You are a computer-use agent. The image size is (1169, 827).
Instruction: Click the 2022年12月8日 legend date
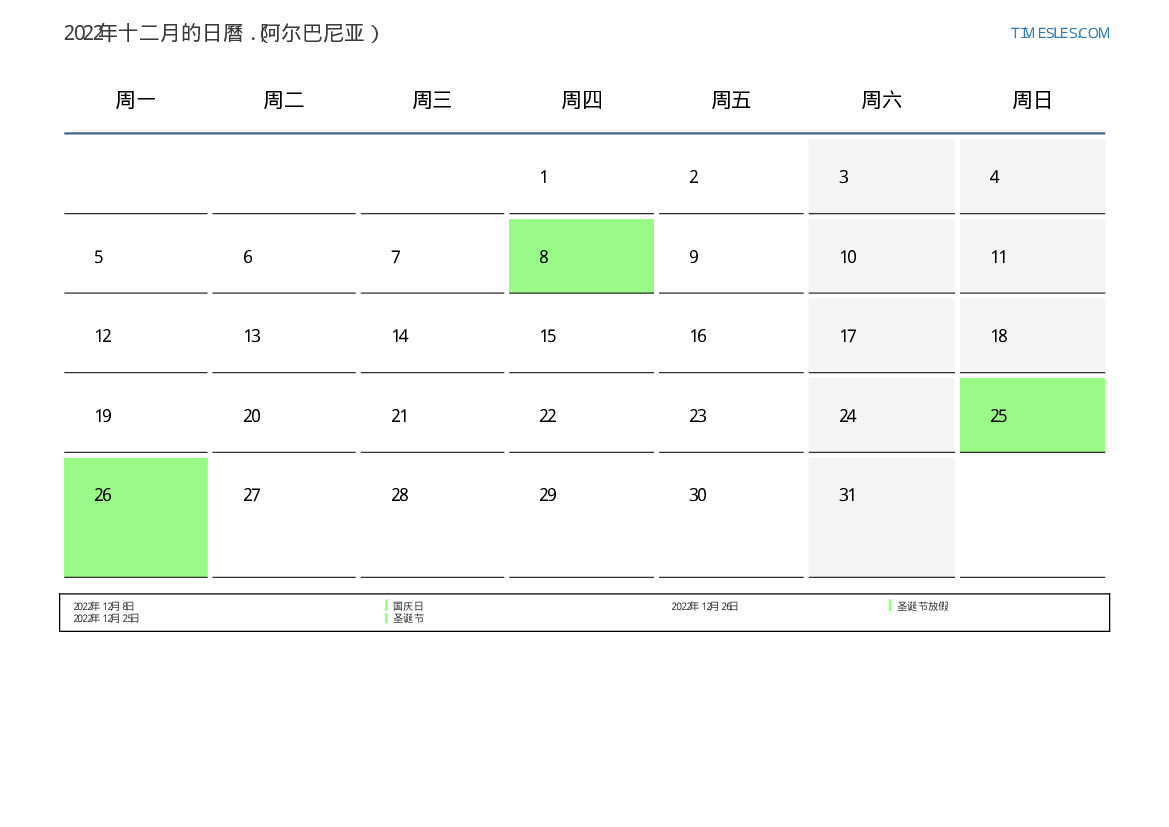click(x=104, y=606)
